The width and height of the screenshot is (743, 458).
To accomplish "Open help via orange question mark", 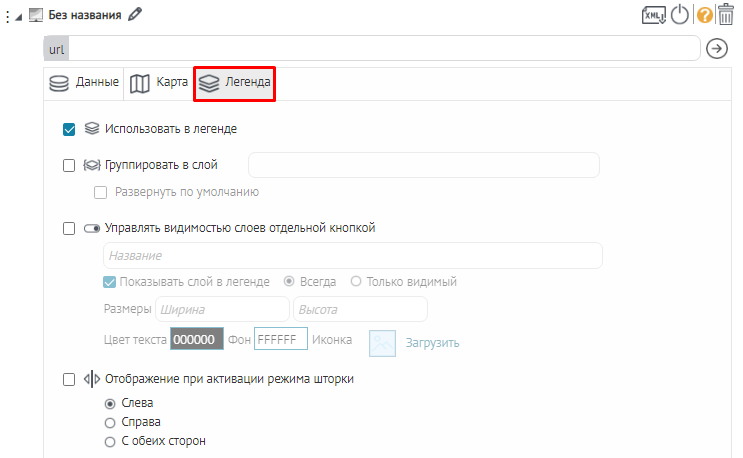I will pos(704,15).
